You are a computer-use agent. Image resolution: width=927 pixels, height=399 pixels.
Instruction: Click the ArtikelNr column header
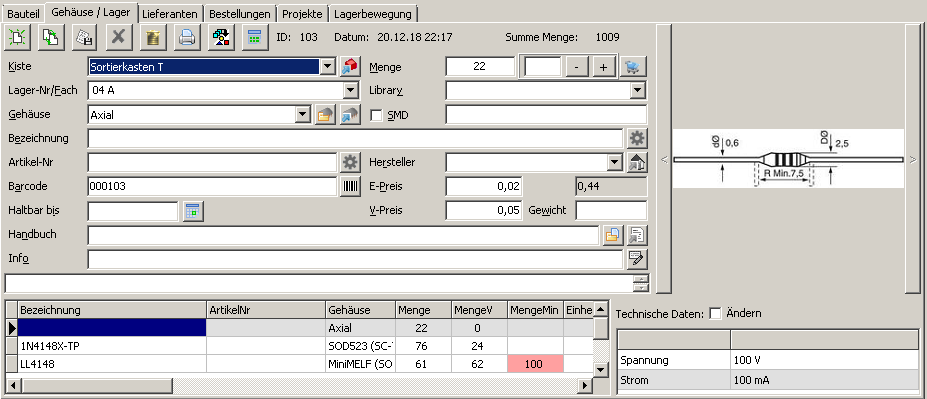266,310
